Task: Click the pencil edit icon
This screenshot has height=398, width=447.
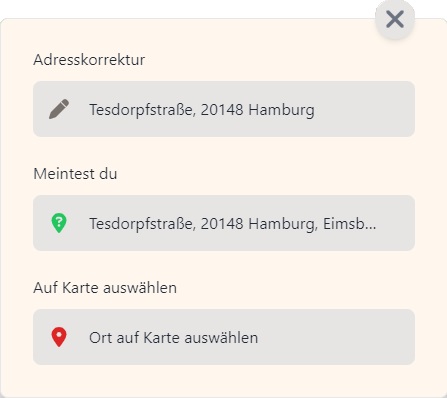Action: [x=59, y=109]
